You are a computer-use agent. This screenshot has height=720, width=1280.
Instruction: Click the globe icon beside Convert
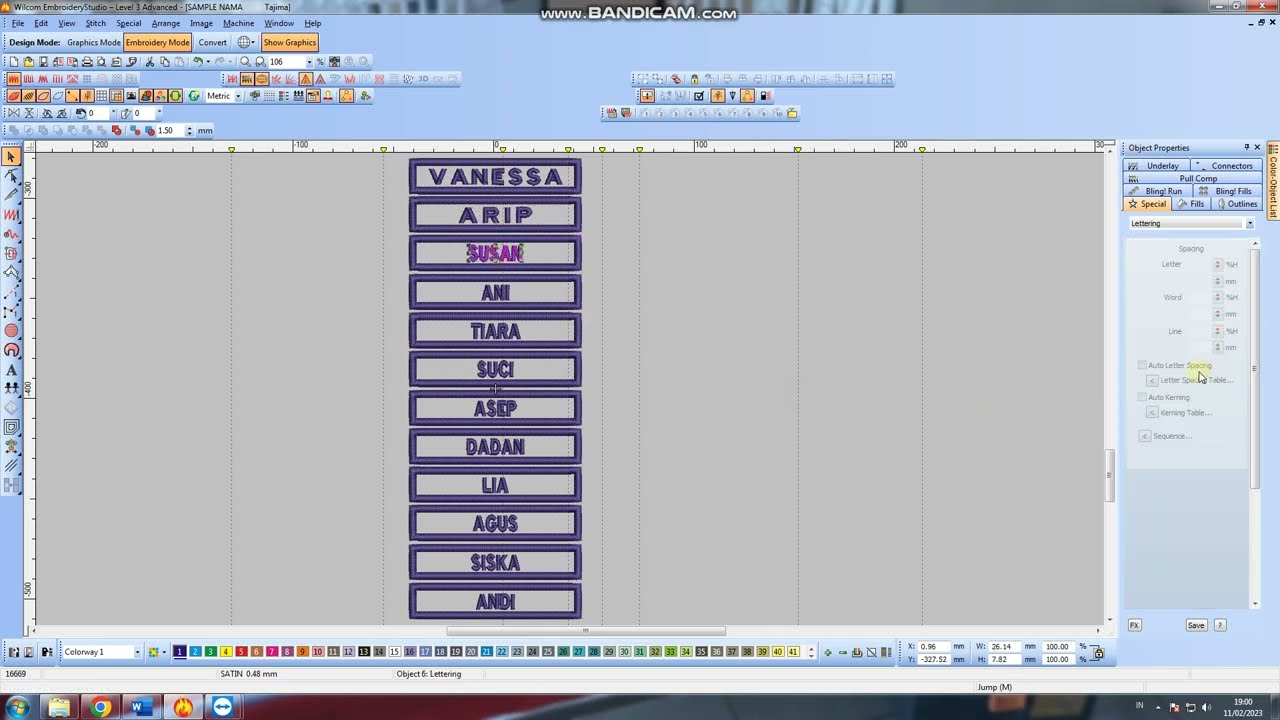pyautogui.click(x=245, y=42)
